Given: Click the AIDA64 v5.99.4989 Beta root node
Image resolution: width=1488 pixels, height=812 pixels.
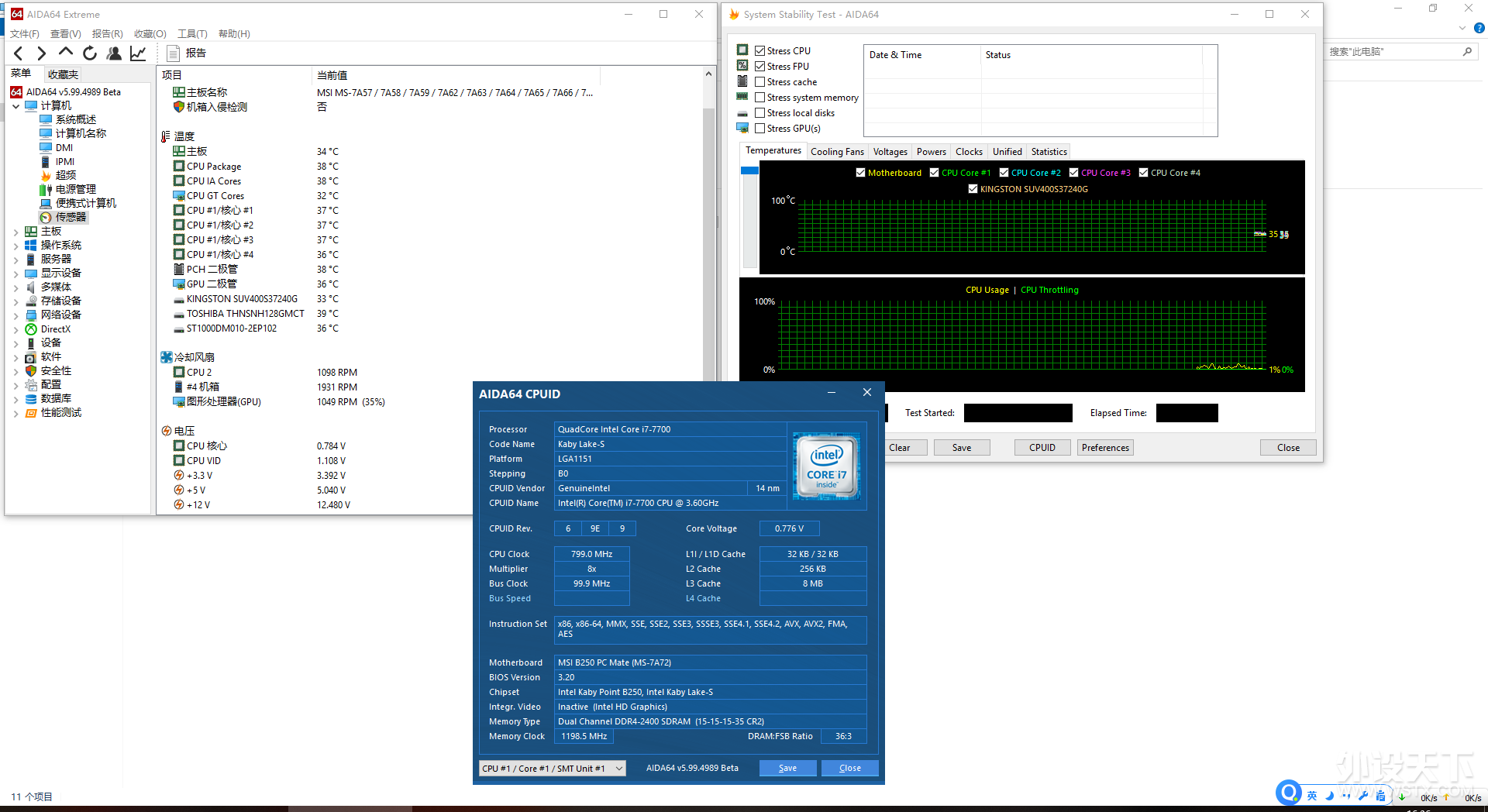Looking at the screenshot, I should (x=67, y=91).
